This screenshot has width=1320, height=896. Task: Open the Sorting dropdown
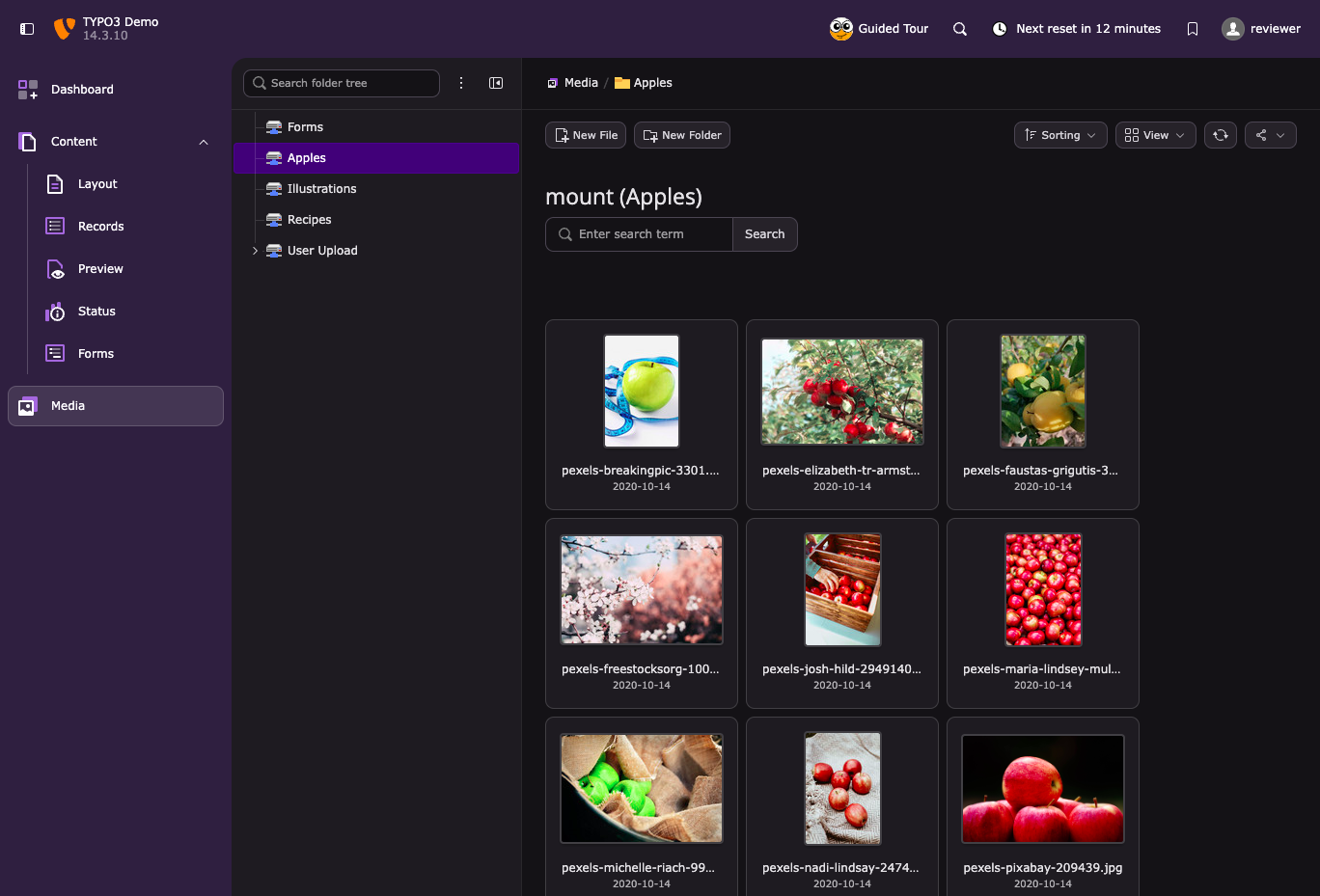[x=1060, y=135]
